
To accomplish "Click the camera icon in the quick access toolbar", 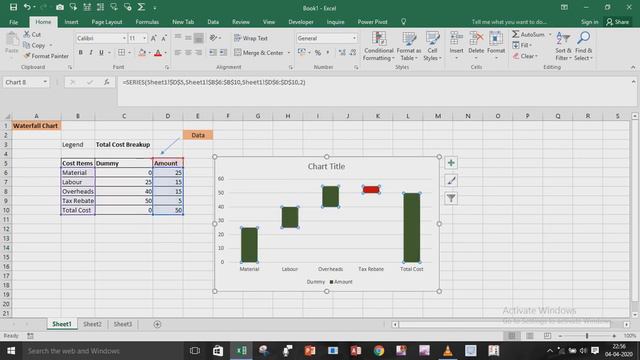I will pos(60,7).
